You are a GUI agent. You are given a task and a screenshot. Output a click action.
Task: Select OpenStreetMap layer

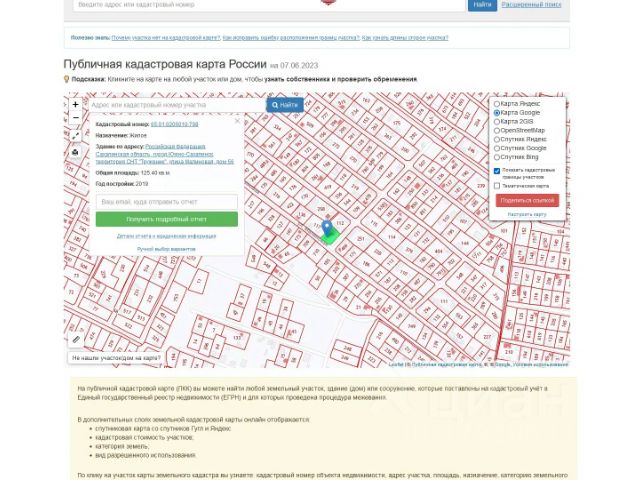497,131
